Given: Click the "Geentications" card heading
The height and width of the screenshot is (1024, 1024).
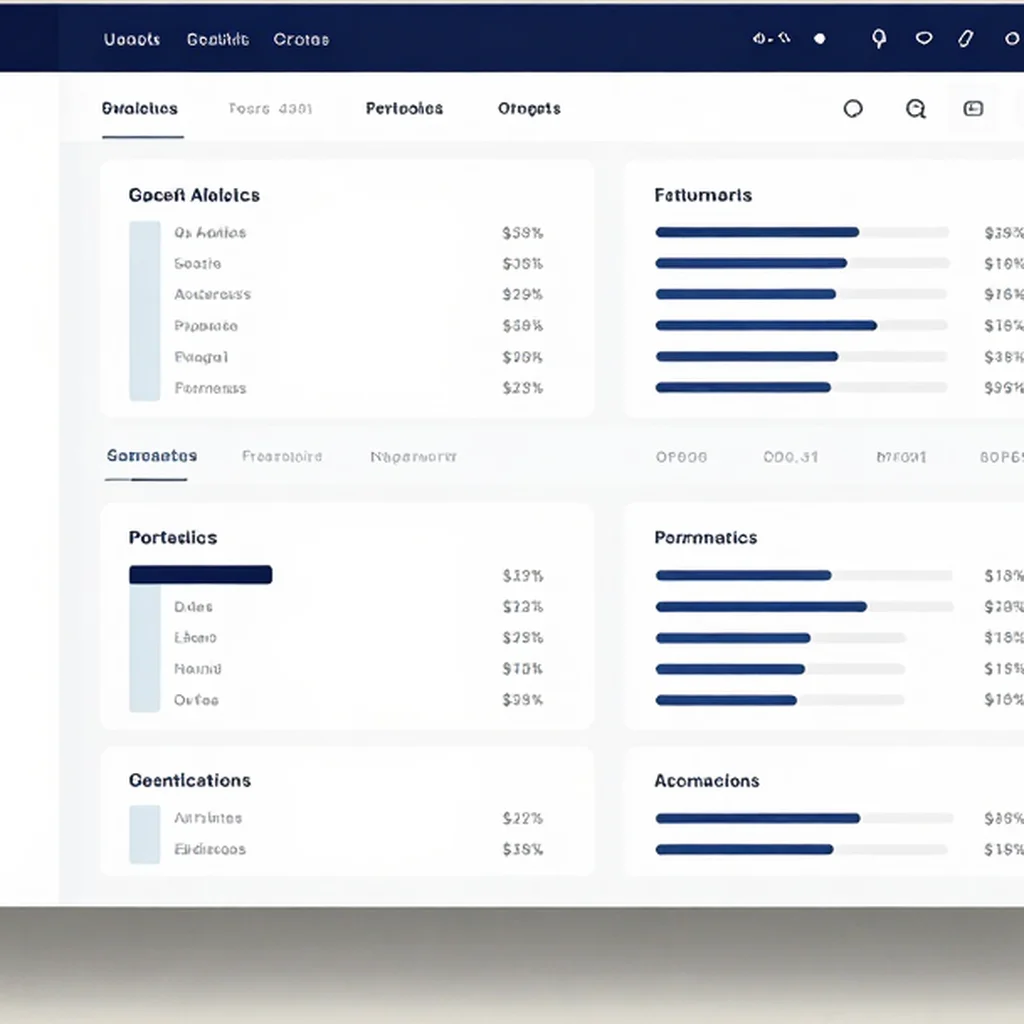Looking at the screenshot, I should click(x=189, y=780).
